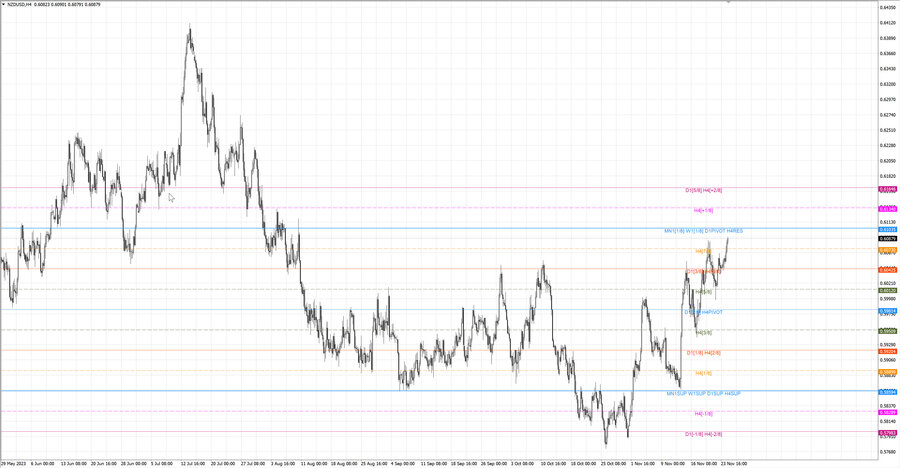Click the 10 Oct 16:00 time label
Screen dimensions: 900x468
pos(553,463)
